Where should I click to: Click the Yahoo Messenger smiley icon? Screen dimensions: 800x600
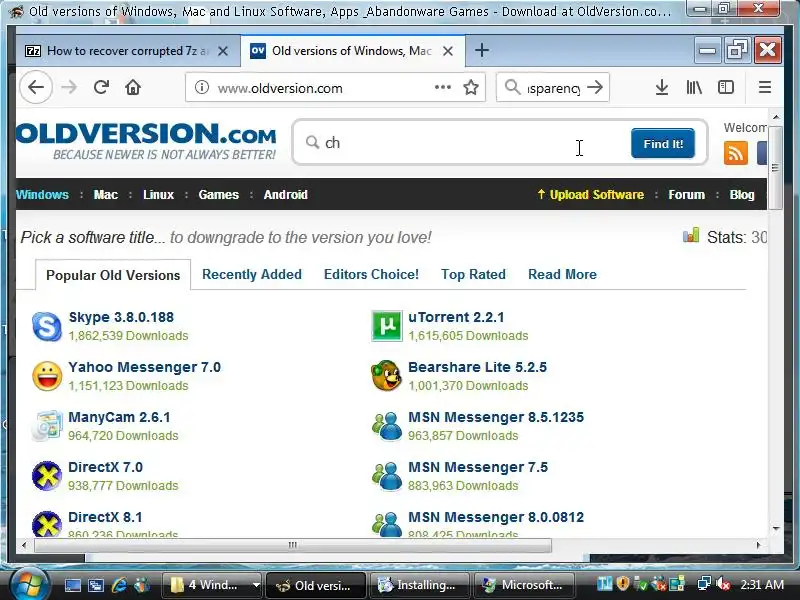(x=47, y=377)
